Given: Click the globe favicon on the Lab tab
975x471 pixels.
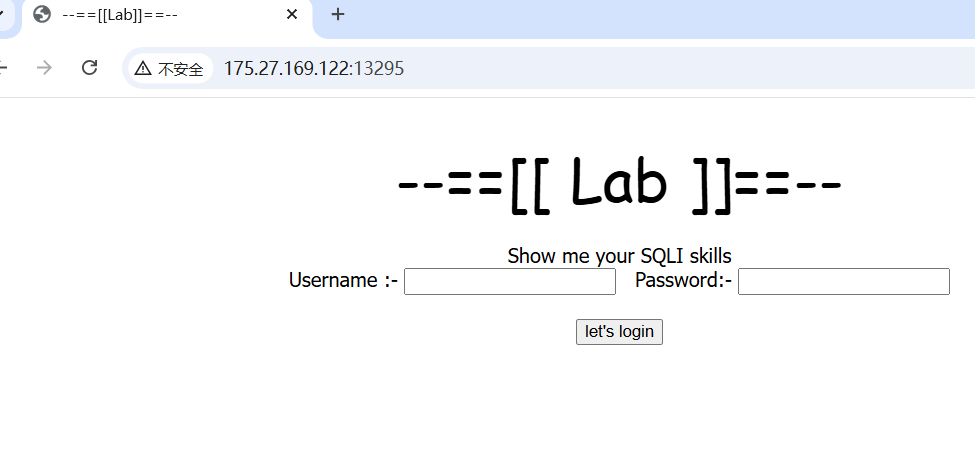Looking at the screenshot, I should 42,14.
